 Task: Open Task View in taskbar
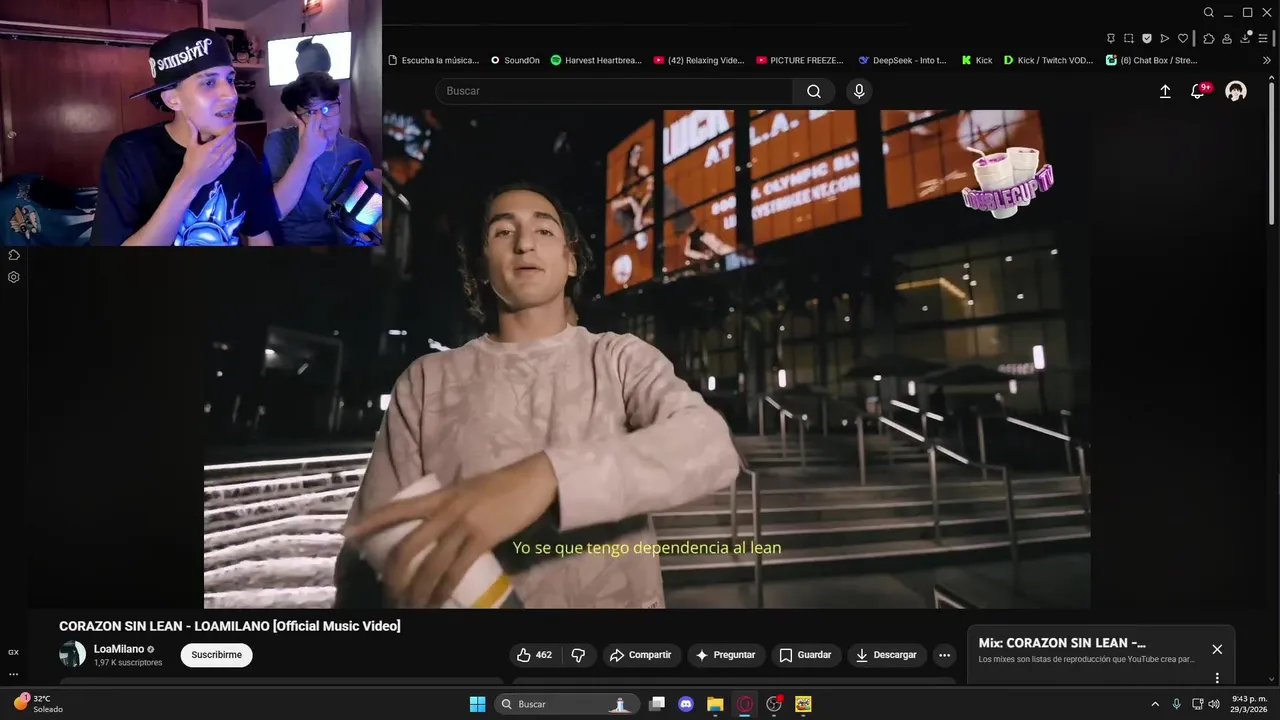point(657,704)
